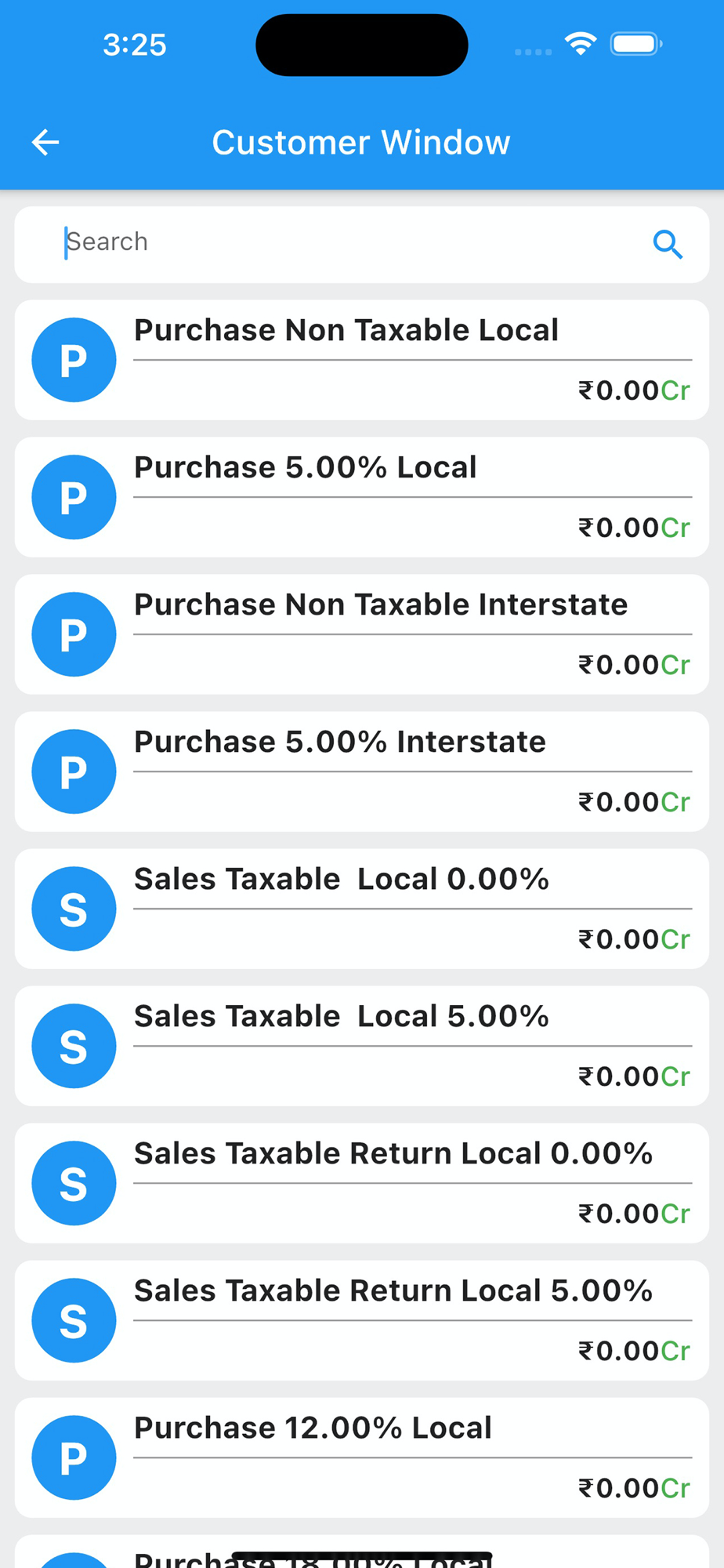Click the search magnifier icon
Screen dimensions: 724x1568
[668, 245]
